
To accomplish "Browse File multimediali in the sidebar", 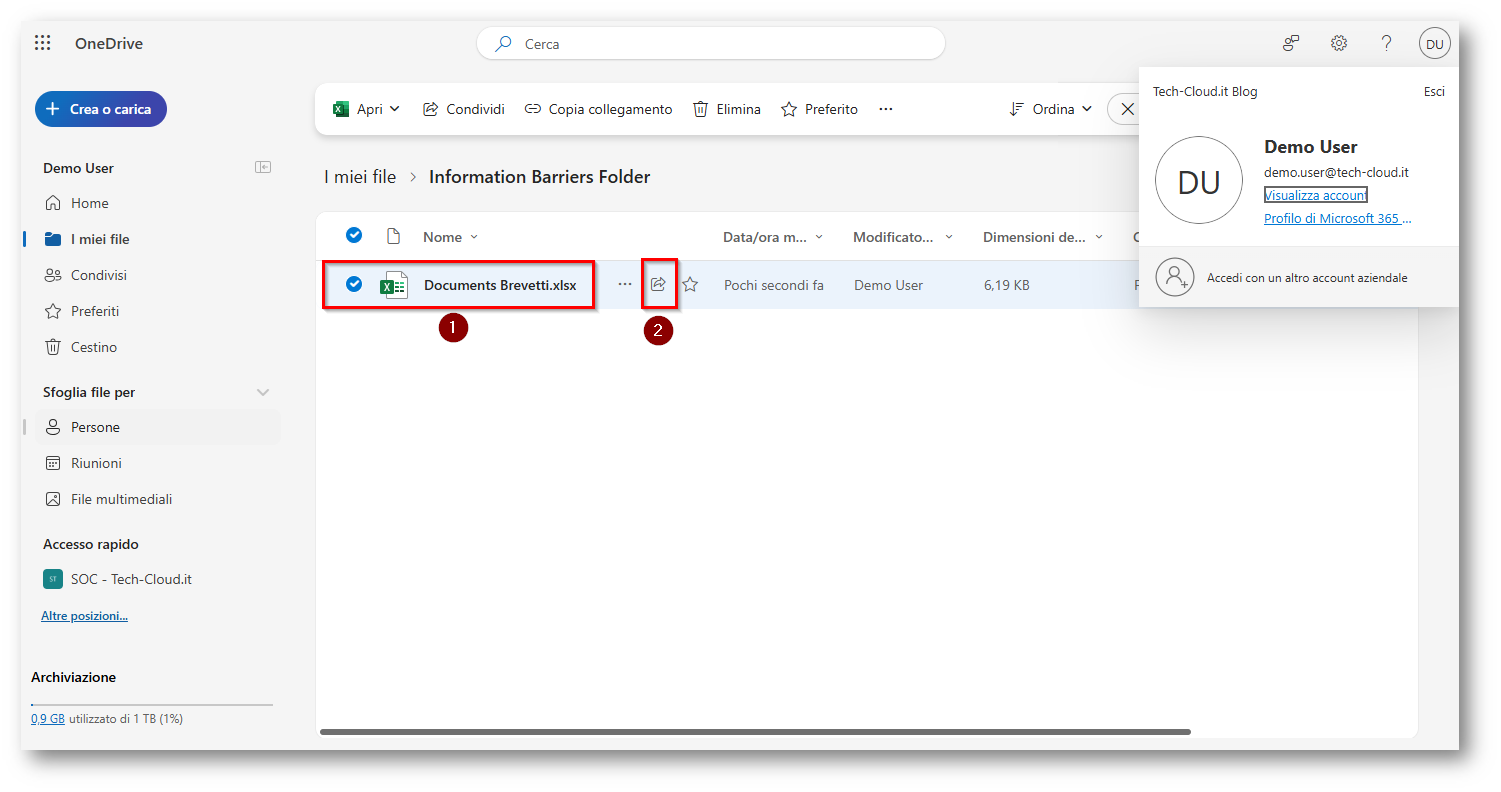I will (x=122, y=499).
